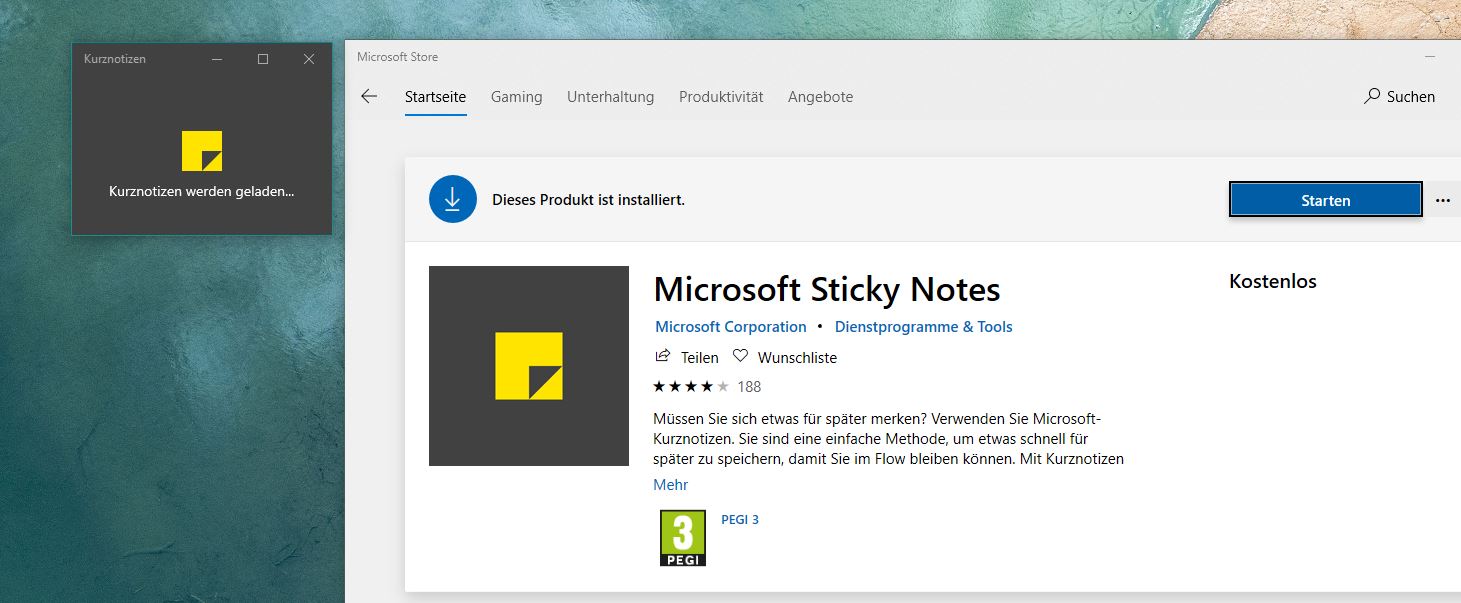Viewport: 1461px width, 603px height.
Task: Open Suchen in Microsoft Store
Action: coord(1399,97)
